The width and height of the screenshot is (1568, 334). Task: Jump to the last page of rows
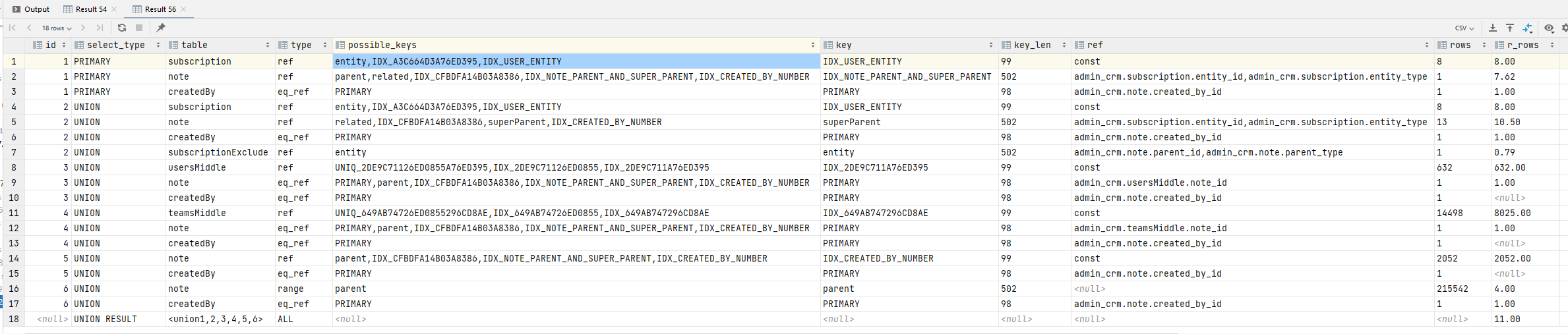click(100, 28)
